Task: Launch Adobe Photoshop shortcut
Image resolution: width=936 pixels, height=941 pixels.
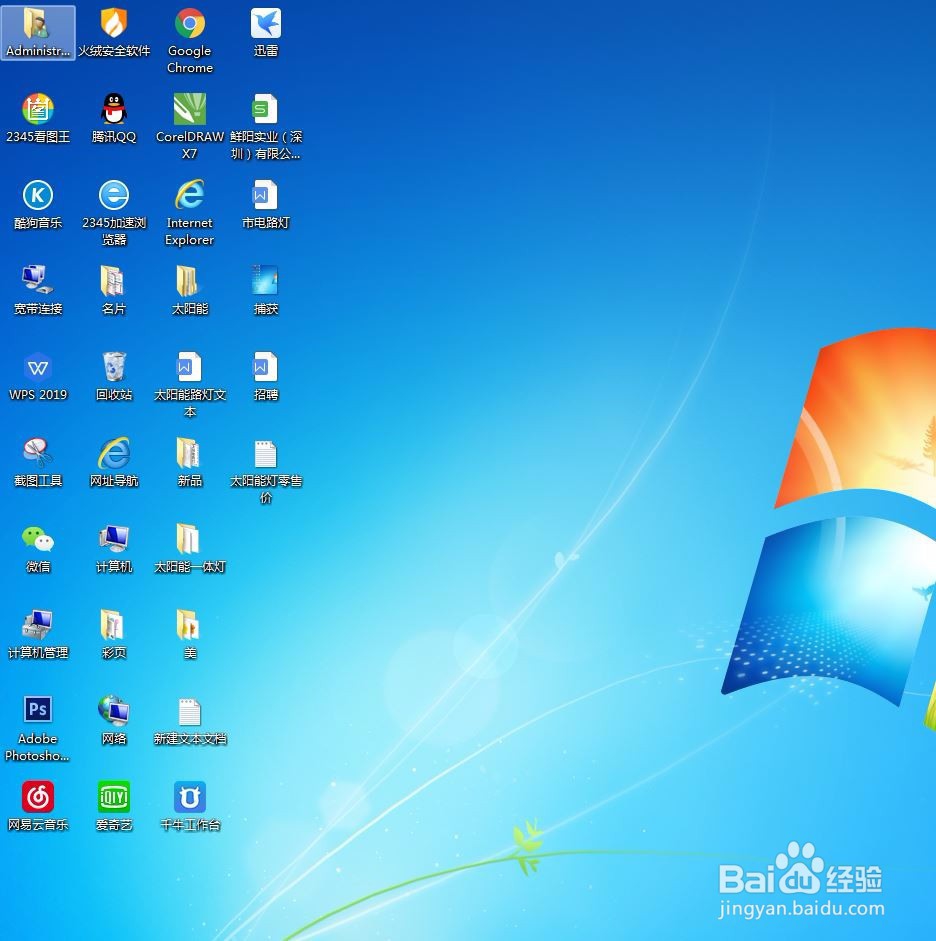Action: (x=38, y=728)
